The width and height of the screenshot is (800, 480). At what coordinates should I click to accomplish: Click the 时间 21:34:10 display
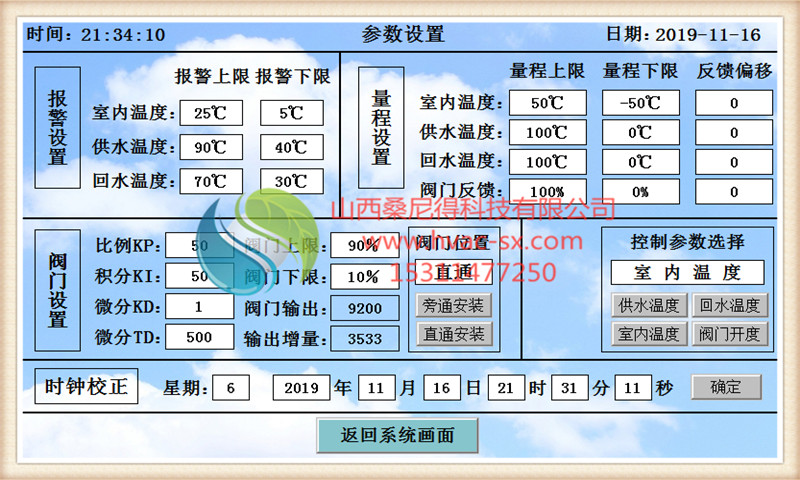96,35
